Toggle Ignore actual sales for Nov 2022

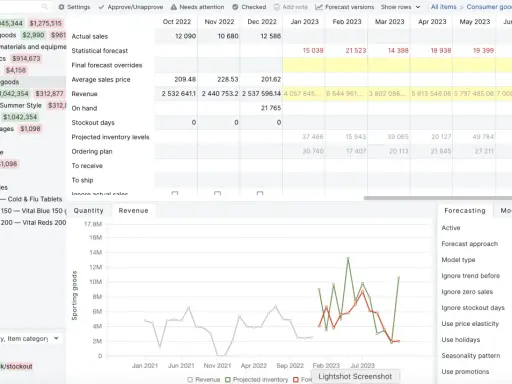[217, 193]
